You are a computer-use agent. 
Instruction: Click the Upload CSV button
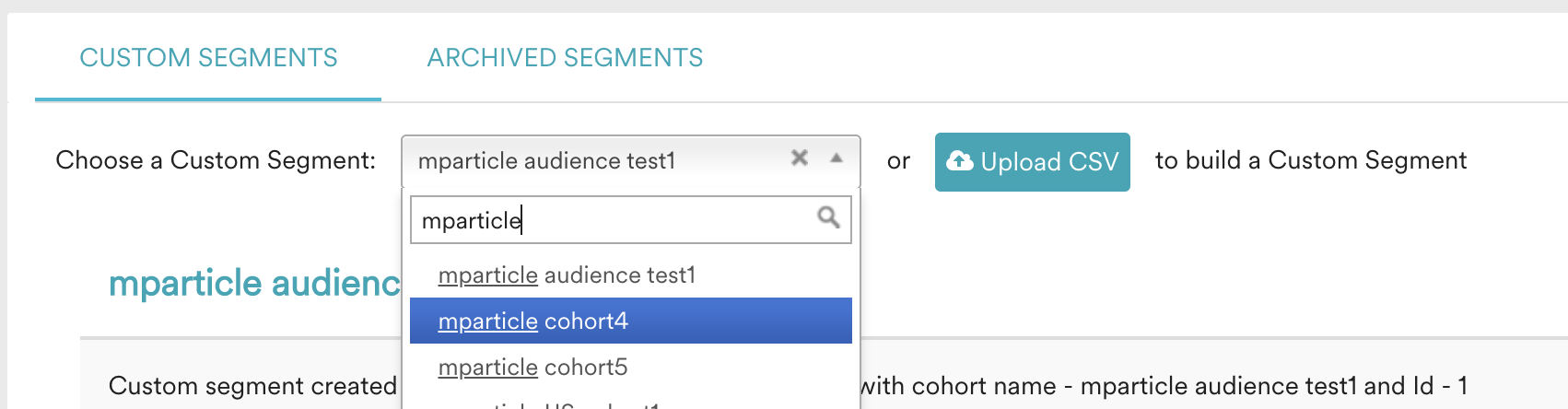click(x=1033, y=162)
